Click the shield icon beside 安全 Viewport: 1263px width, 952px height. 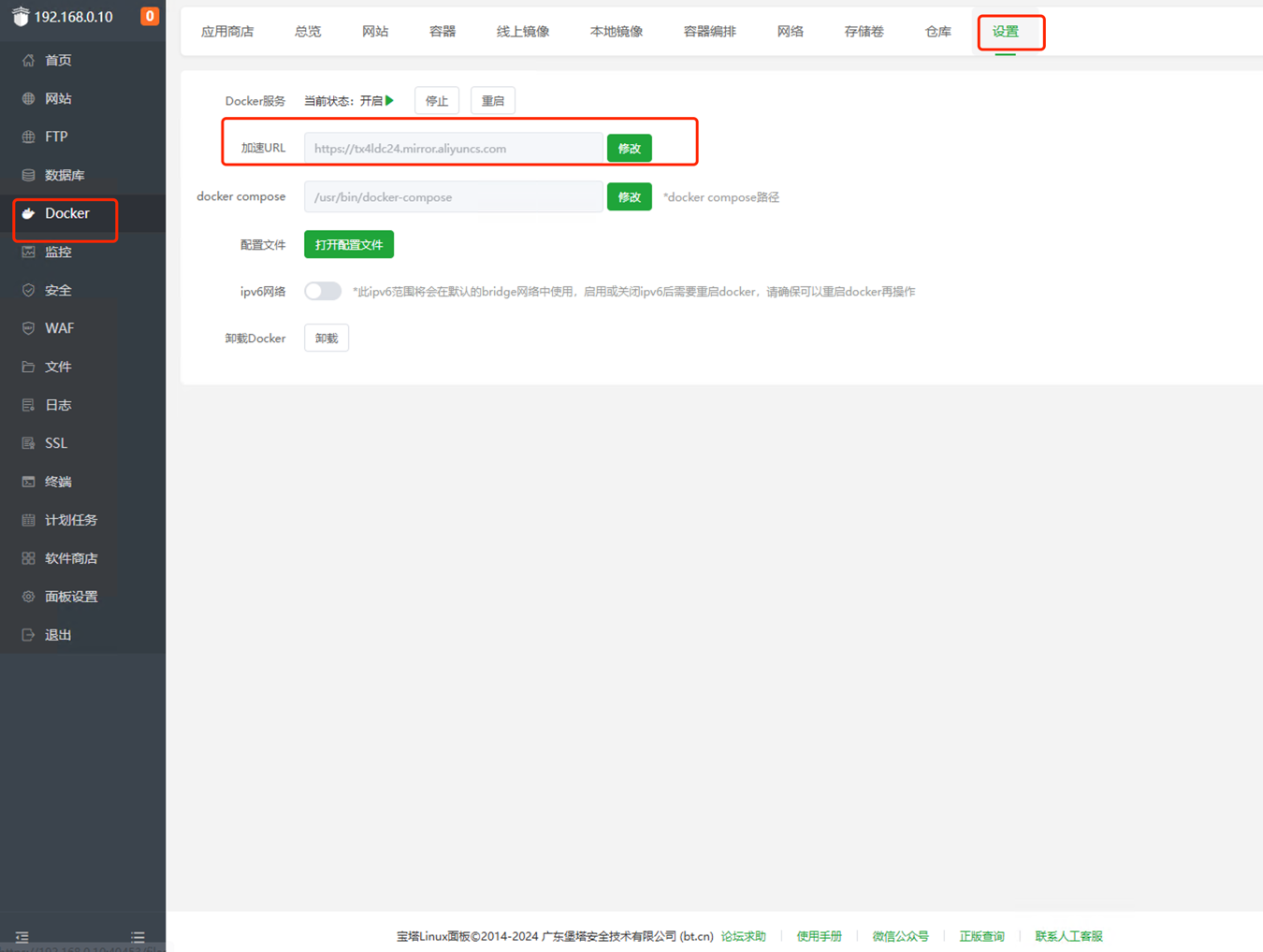[x=28, y=291]
